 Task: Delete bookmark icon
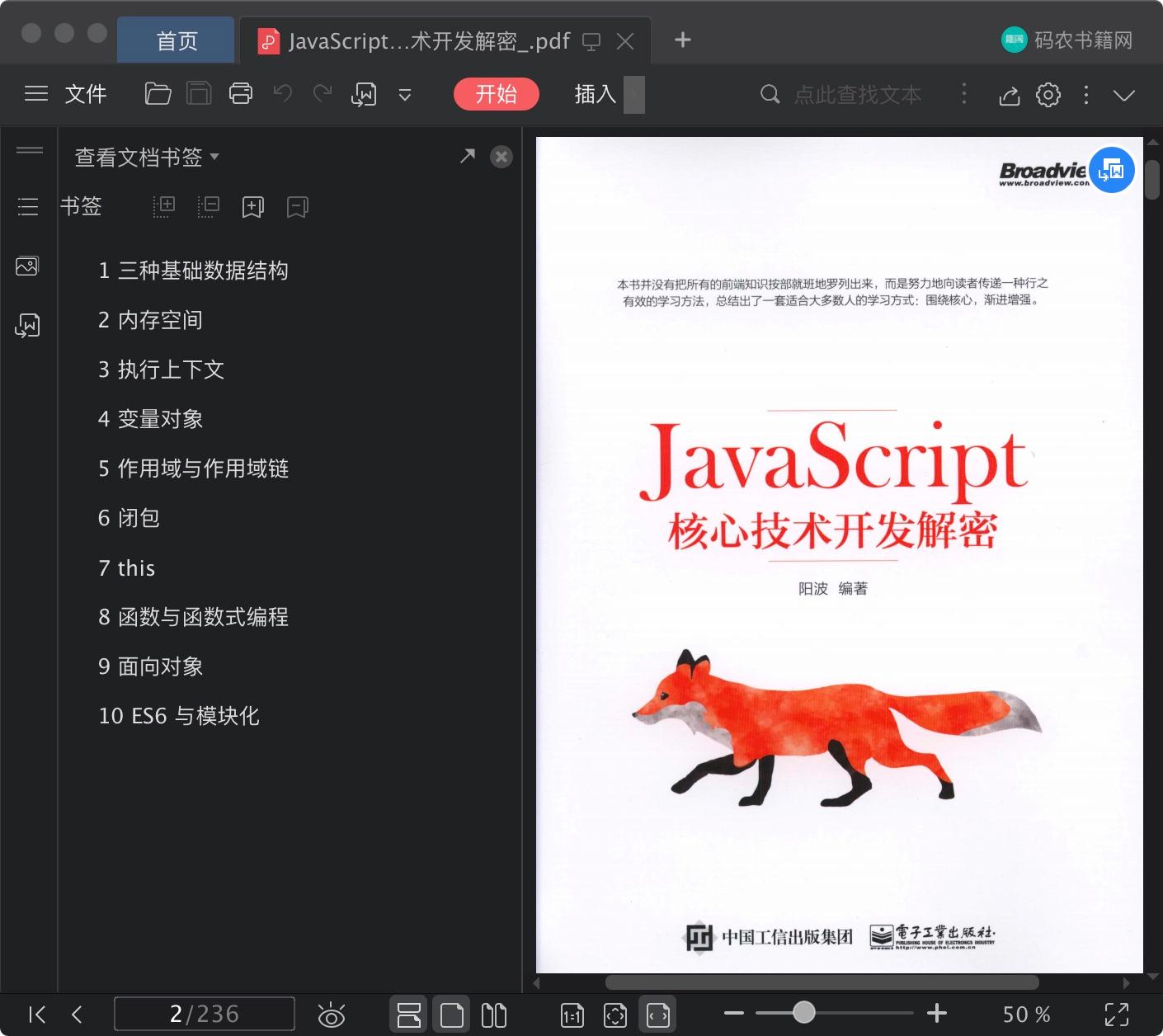pyautogui.click(x=298, y=207)
